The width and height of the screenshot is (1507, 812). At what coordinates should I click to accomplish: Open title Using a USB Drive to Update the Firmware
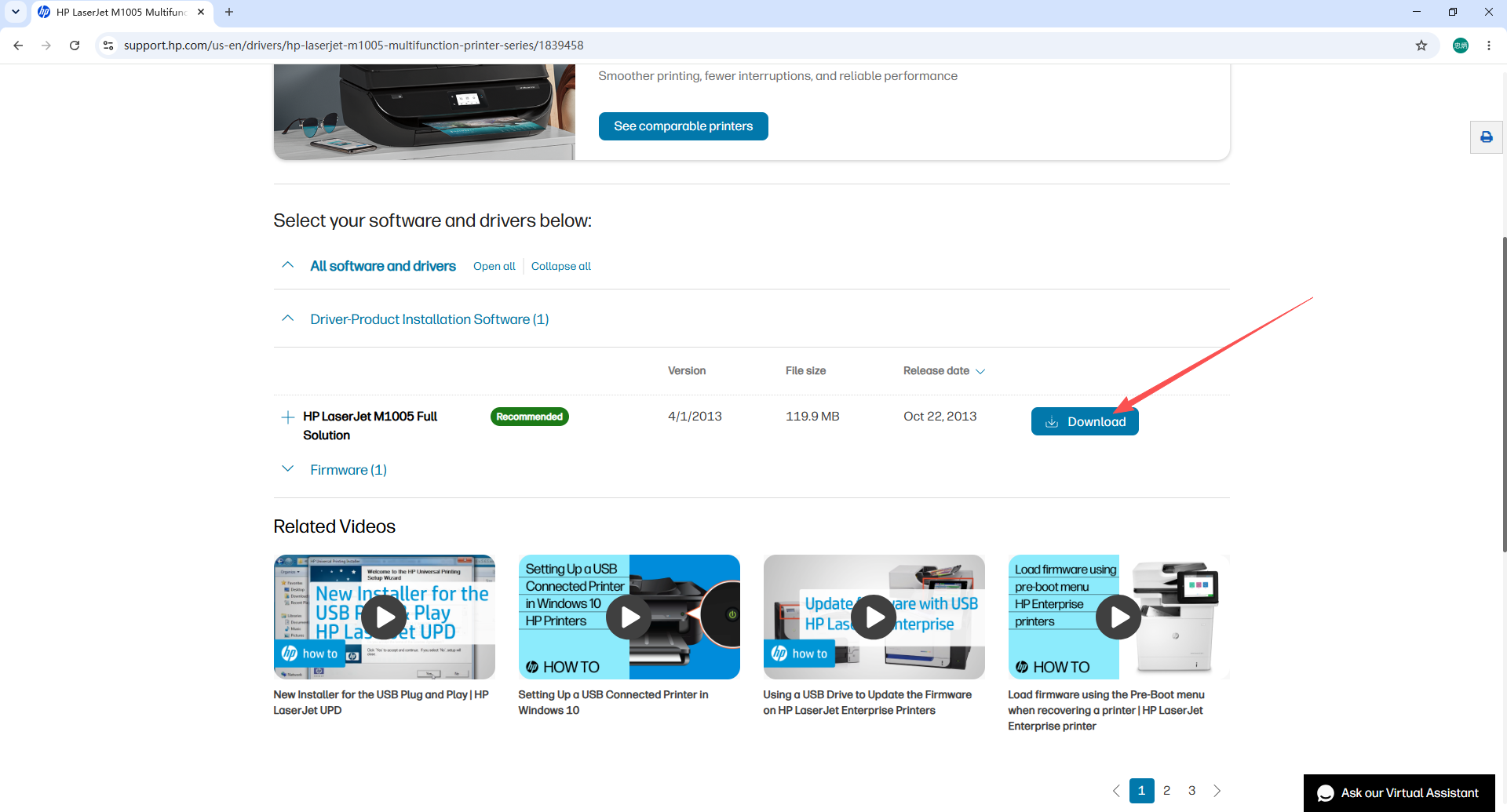[x=867, y=702]
